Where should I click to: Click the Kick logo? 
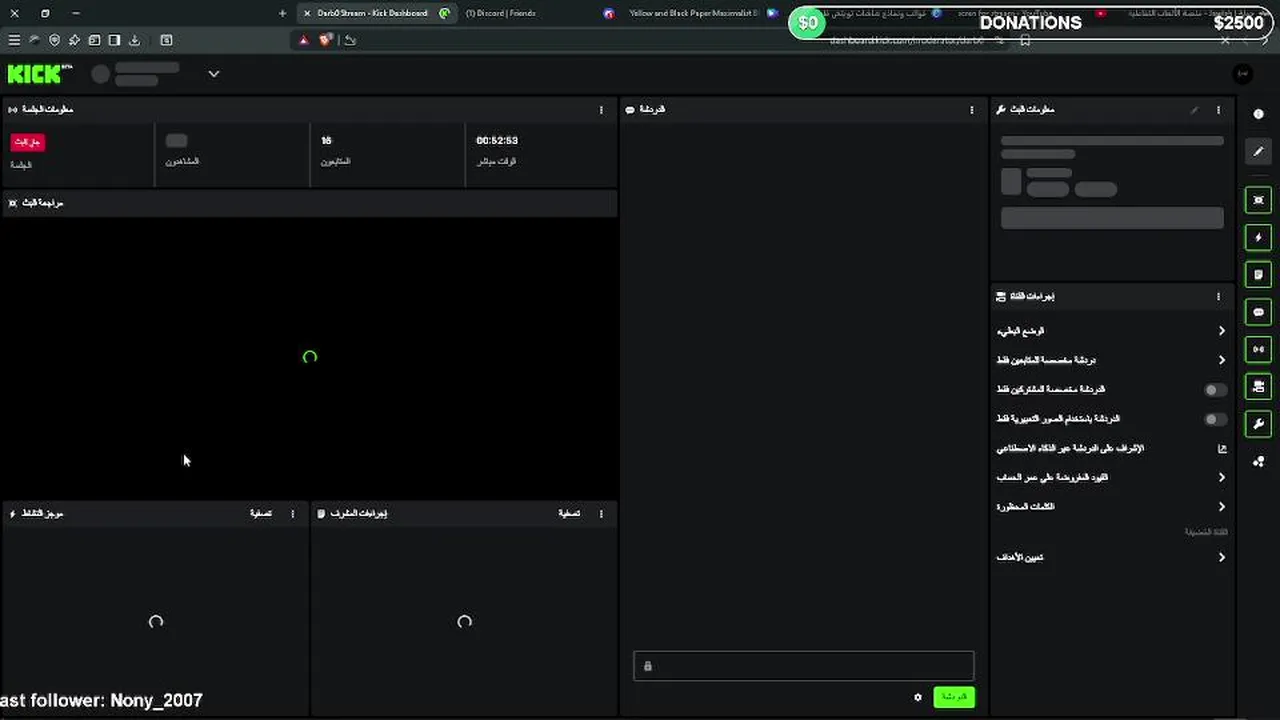click(34, 74)
